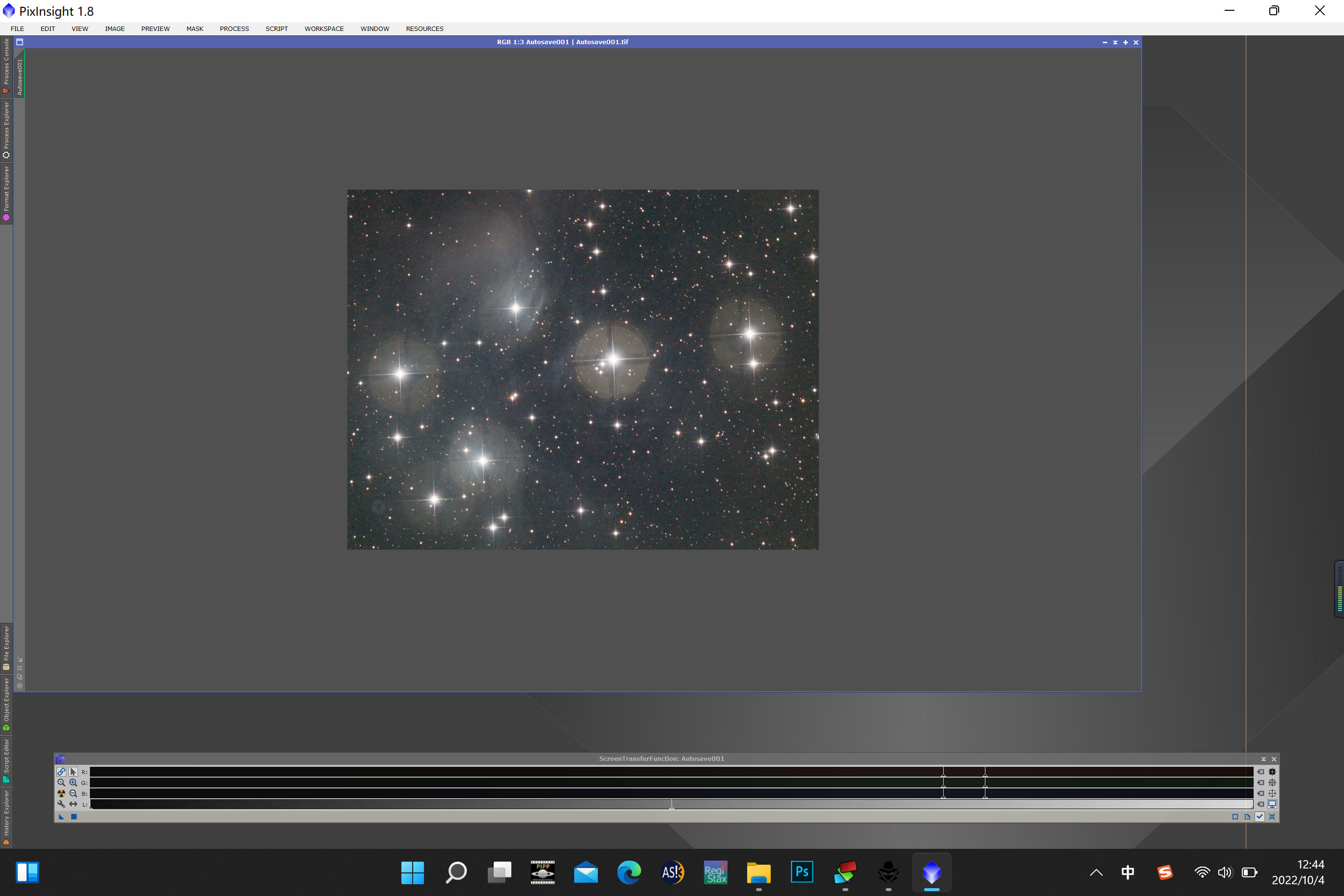
Task: Expand the History Explorer side panel
Action: tap(6, 817)
